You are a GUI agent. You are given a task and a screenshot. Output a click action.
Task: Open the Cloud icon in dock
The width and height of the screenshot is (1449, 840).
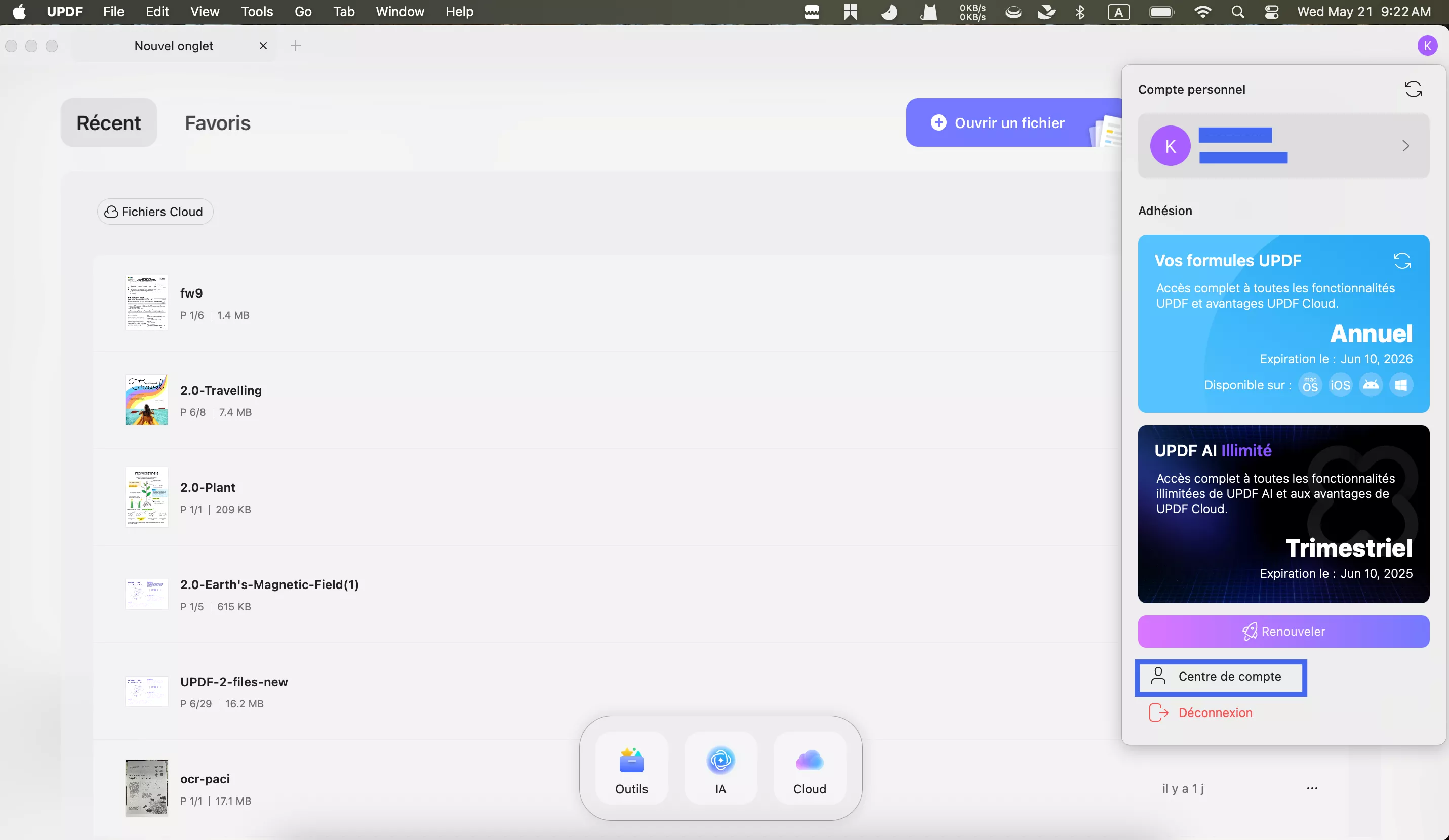(810, 768)
